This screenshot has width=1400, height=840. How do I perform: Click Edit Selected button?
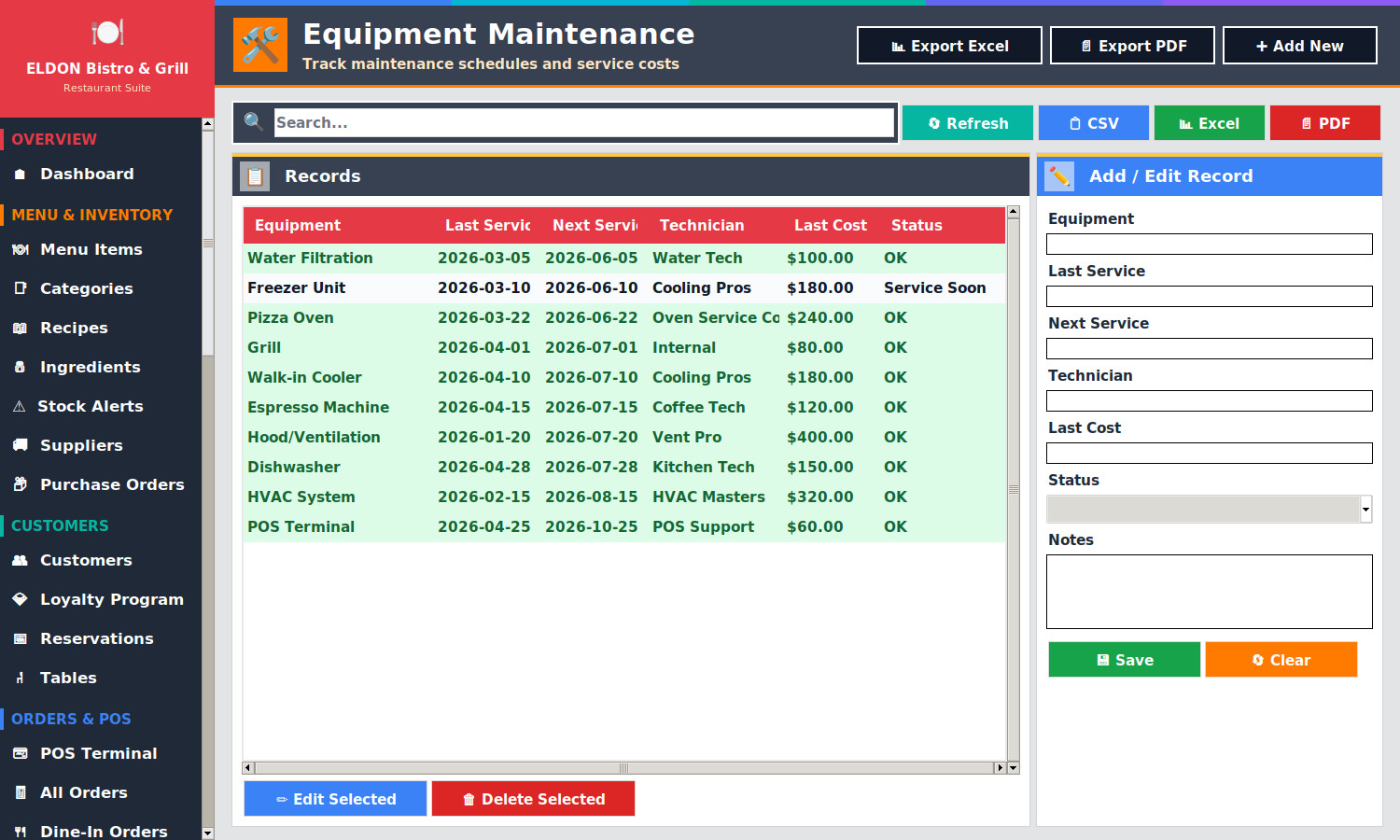pos(335,799)
